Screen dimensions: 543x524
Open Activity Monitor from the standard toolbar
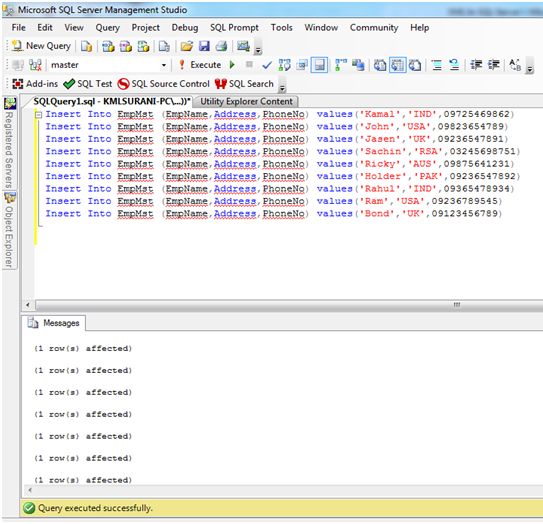(x=243, y=46)
